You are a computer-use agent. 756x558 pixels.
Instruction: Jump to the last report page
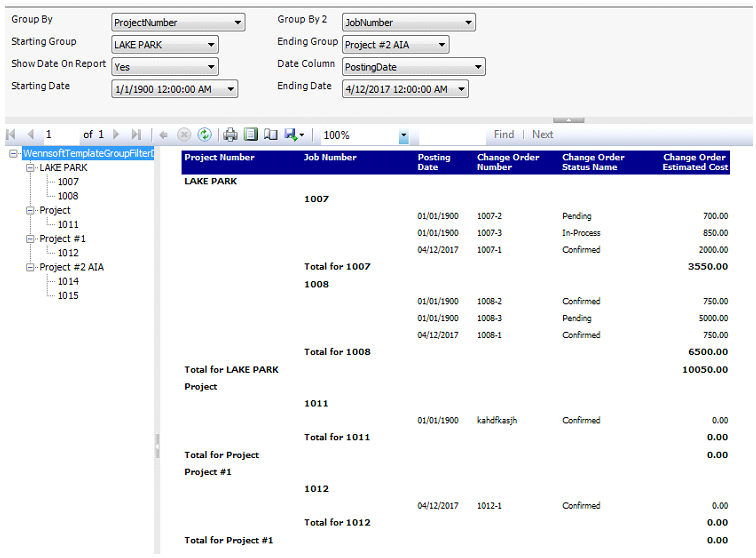[x=136, y=134]
